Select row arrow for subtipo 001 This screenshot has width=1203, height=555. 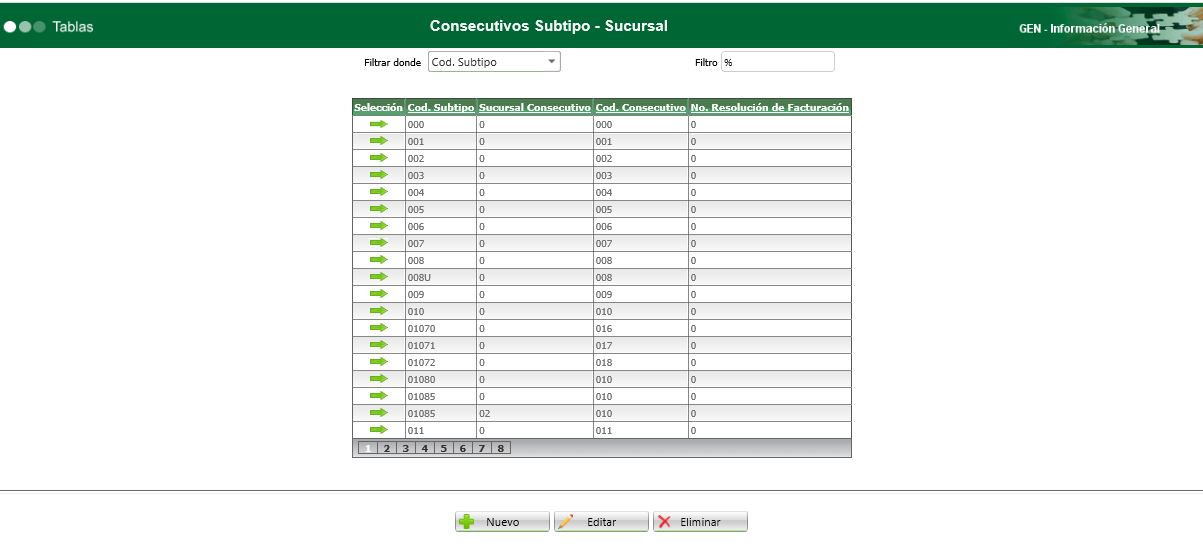tap(378, 141)
